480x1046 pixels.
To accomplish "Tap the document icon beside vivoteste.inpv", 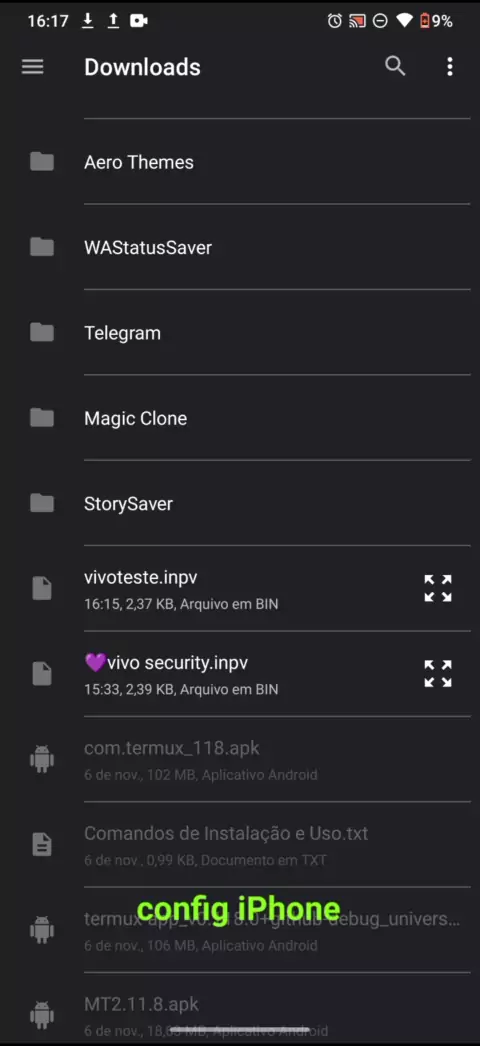I will [42, 588].
